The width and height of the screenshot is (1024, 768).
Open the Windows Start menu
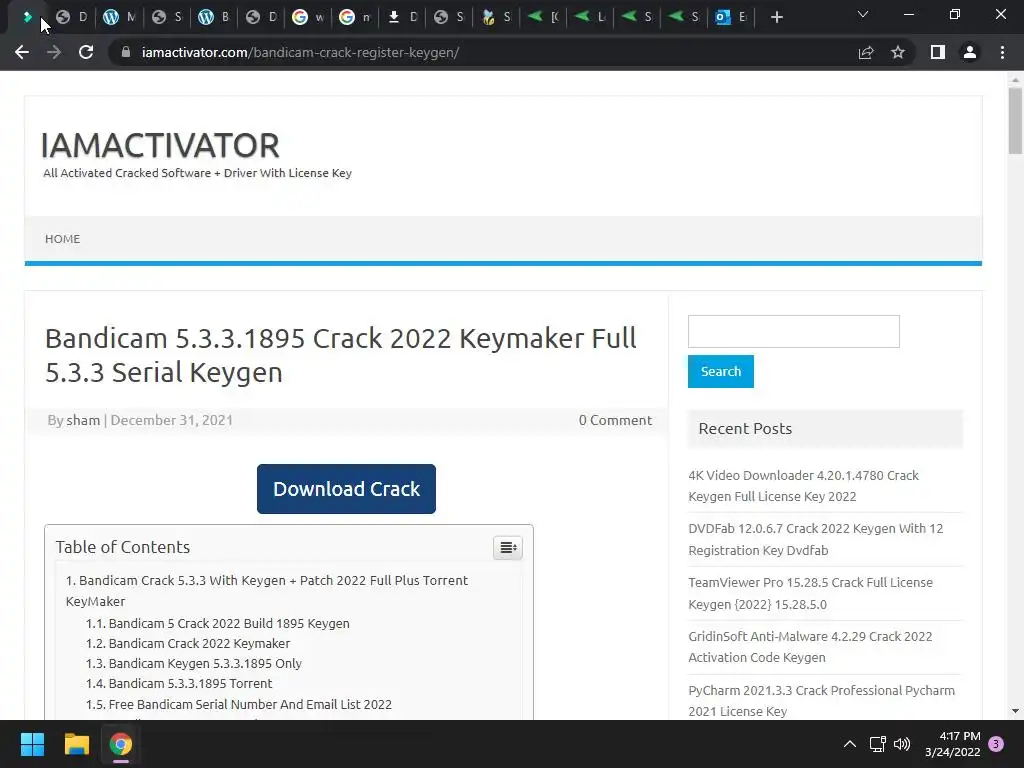click(32, 744)
